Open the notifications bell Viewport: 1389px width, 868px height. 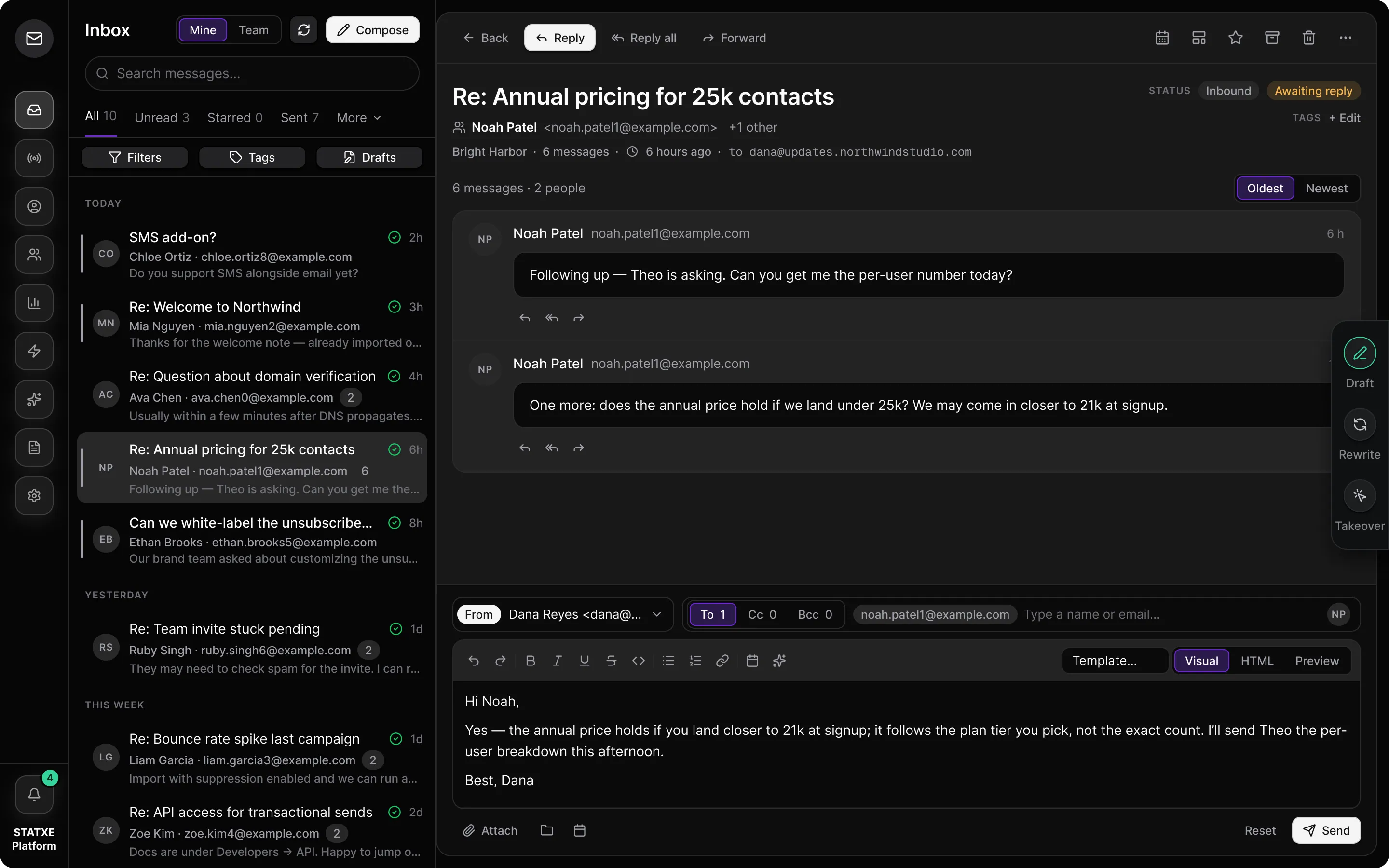point(34,795)
